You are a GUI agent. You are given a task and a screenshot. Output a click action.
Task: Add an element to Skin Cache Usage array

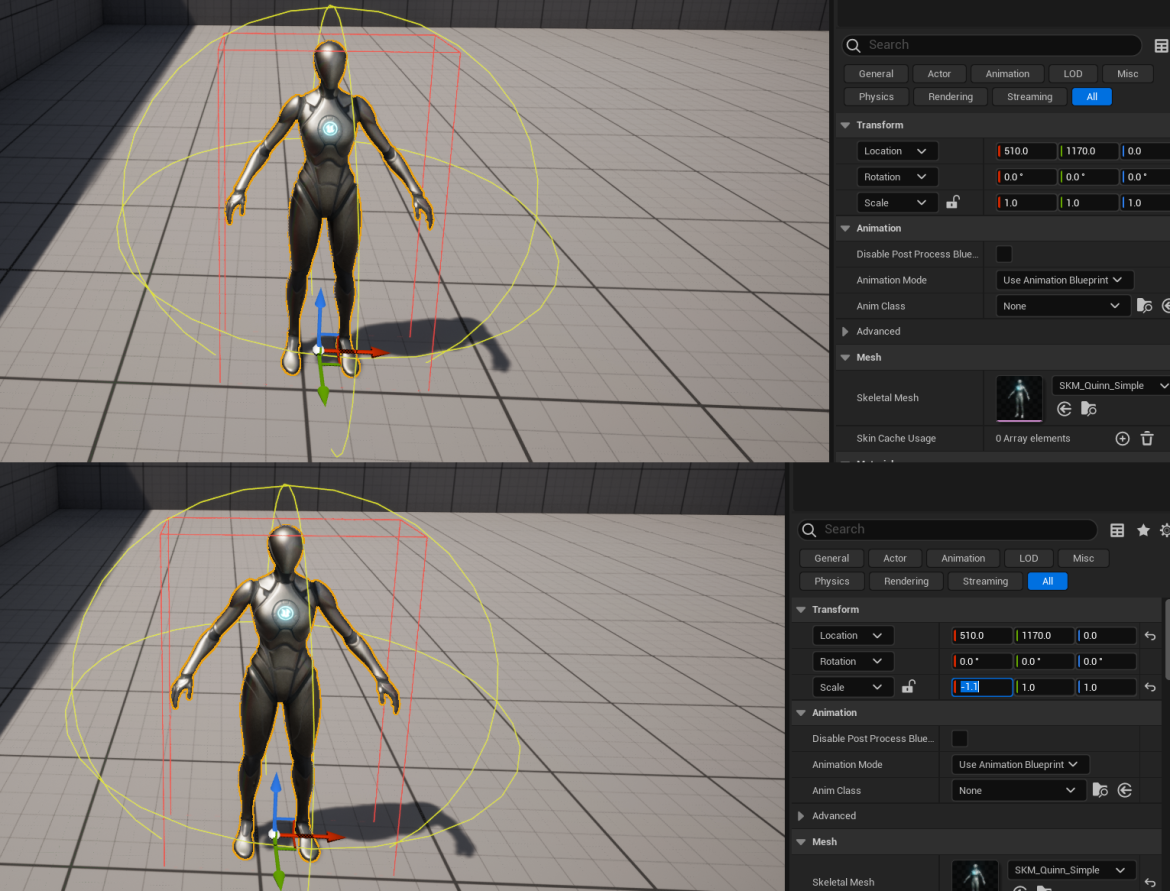[1121, 438]
